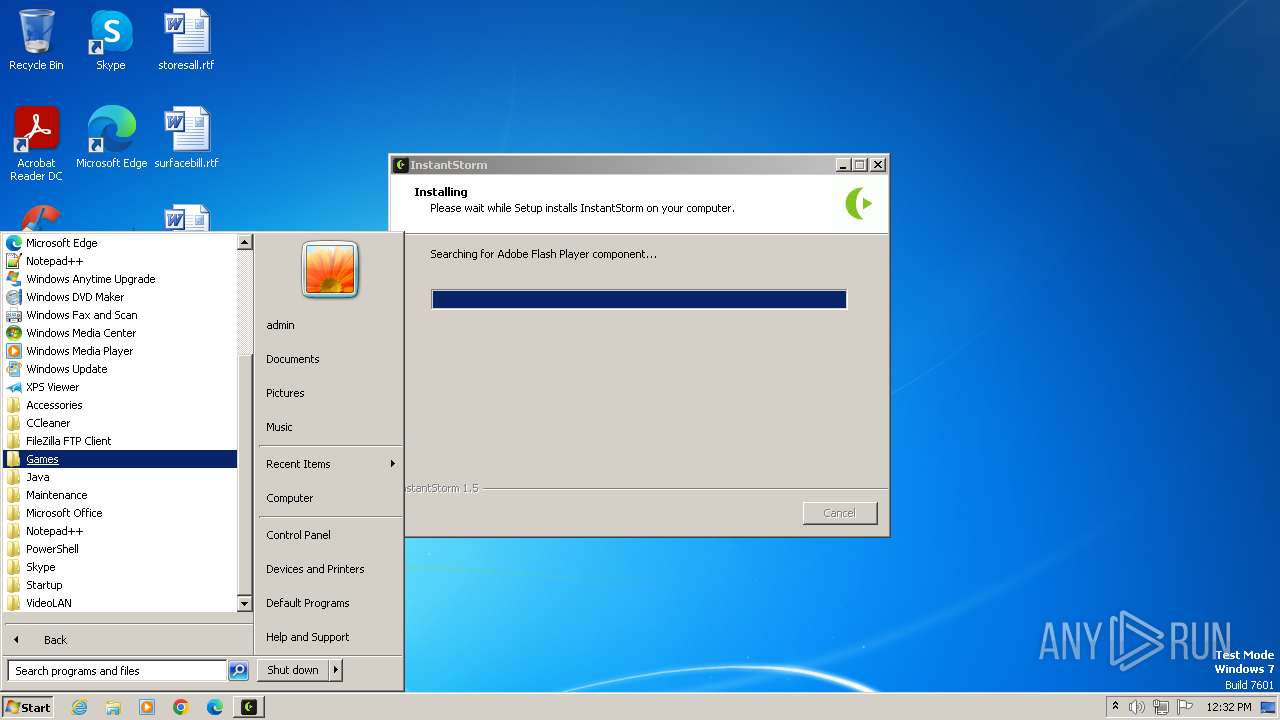Open Internet Explorer from the taskbar
1280x720 pixels.
coord(80,707)
